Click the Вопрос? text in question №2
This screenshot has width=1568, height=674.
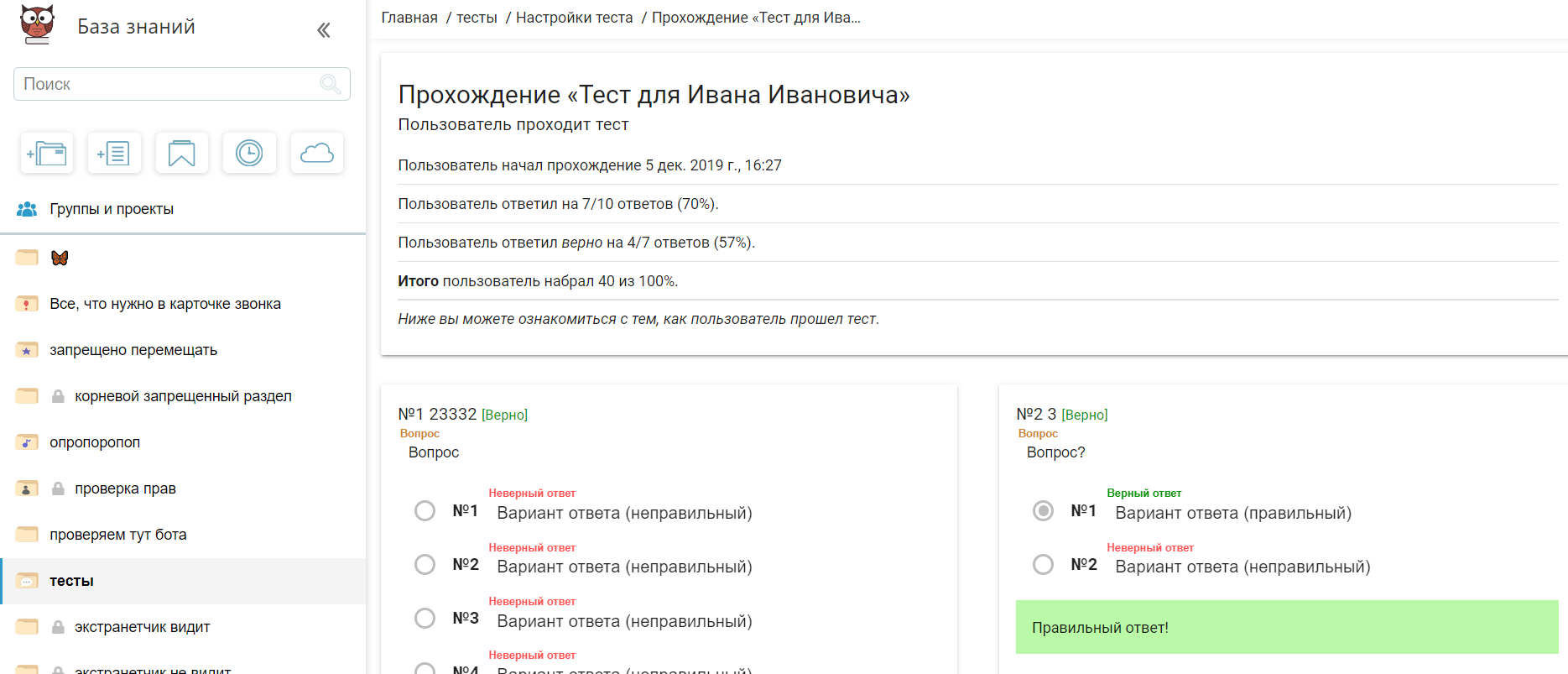click(x=1056, y=452)
